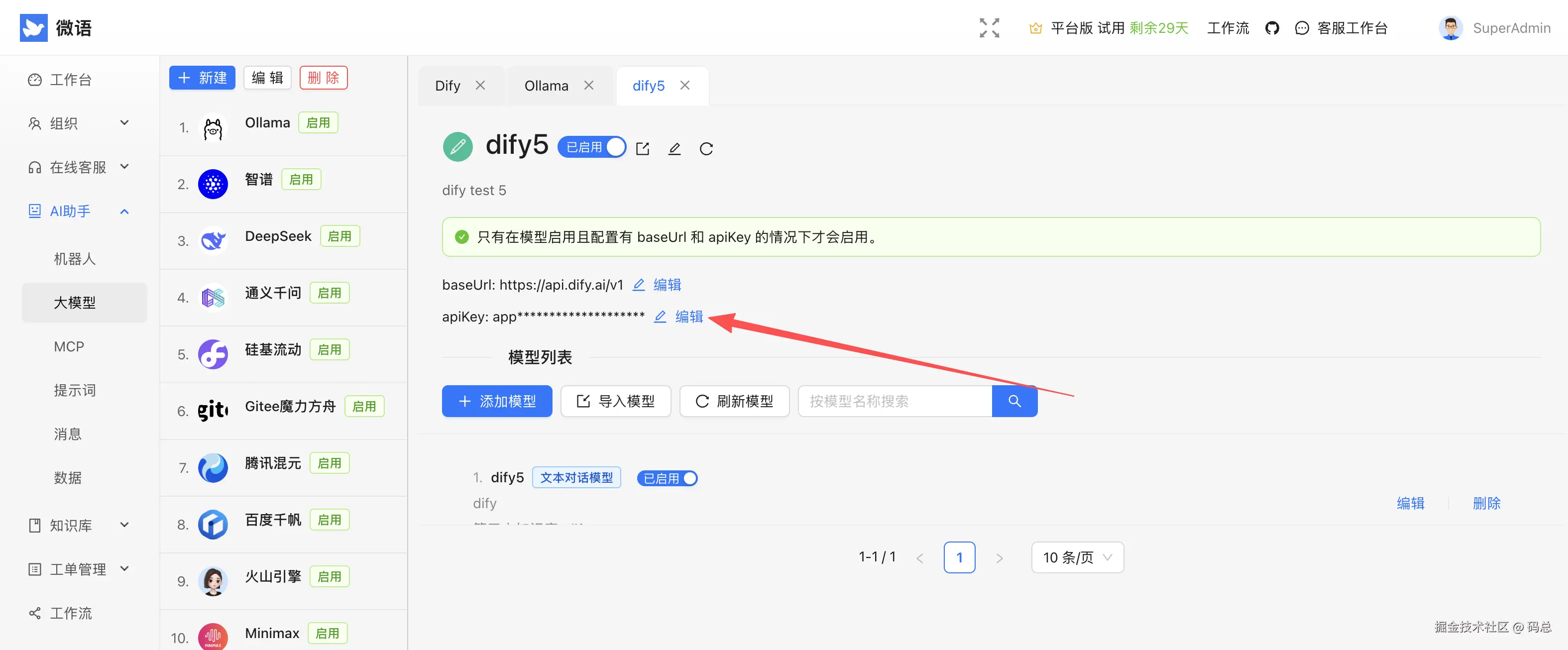Click the pencil edit icon beside baseUrl
Viewport: 1568px width, 650px height.
coord(639,284)
